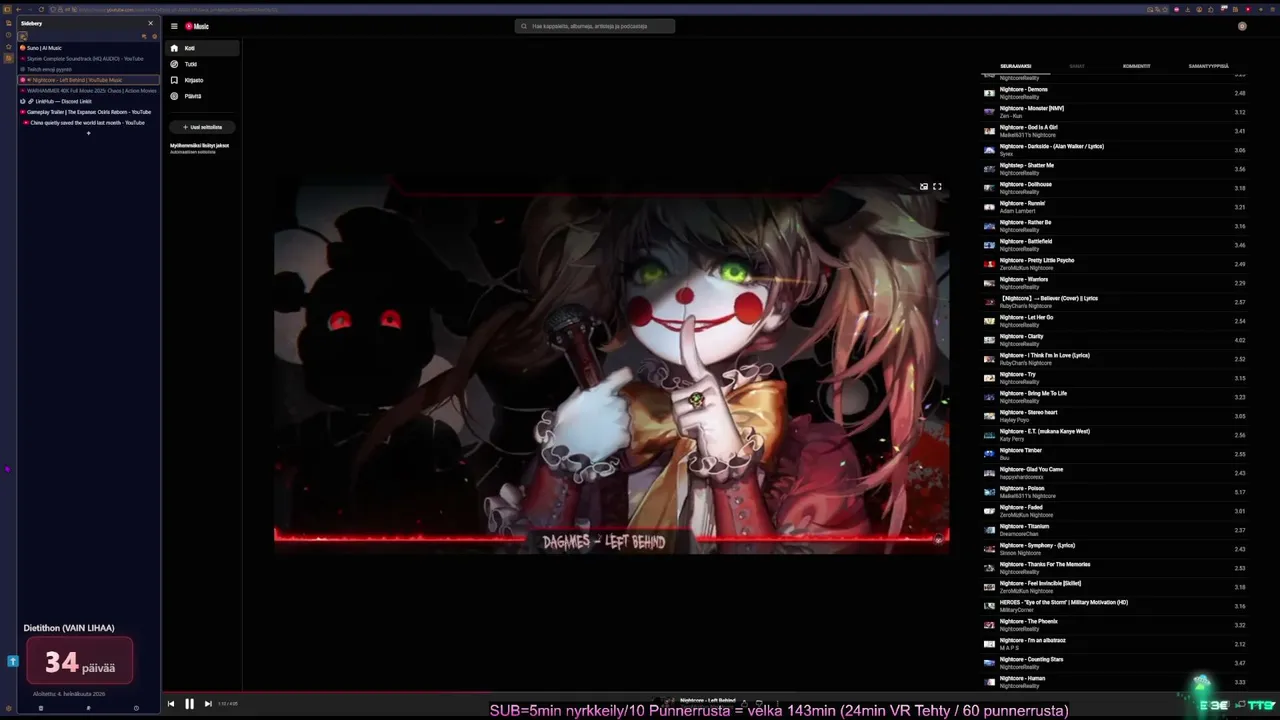Open miniplayer from video overlay

pyautogui.click(x=924, y=187)
